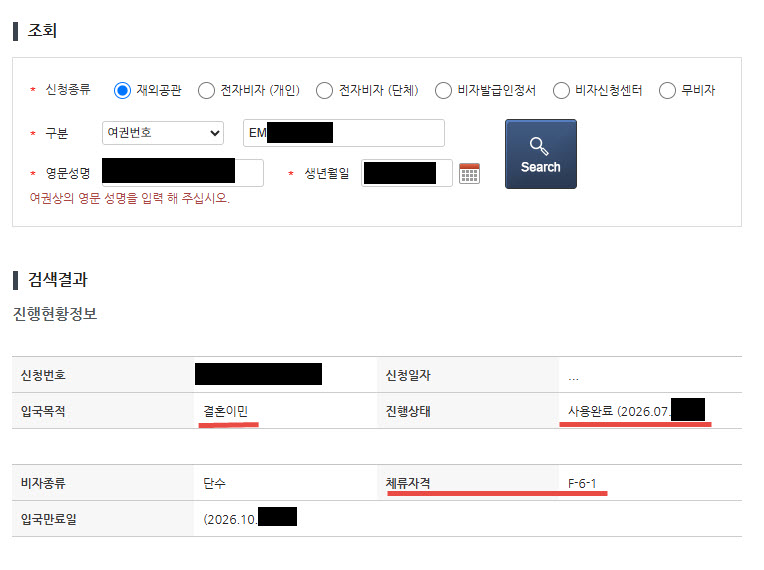The width and height of the screenshot is (764, 570).
Task: Click the Search button
Action: click(x=541, y=154)
